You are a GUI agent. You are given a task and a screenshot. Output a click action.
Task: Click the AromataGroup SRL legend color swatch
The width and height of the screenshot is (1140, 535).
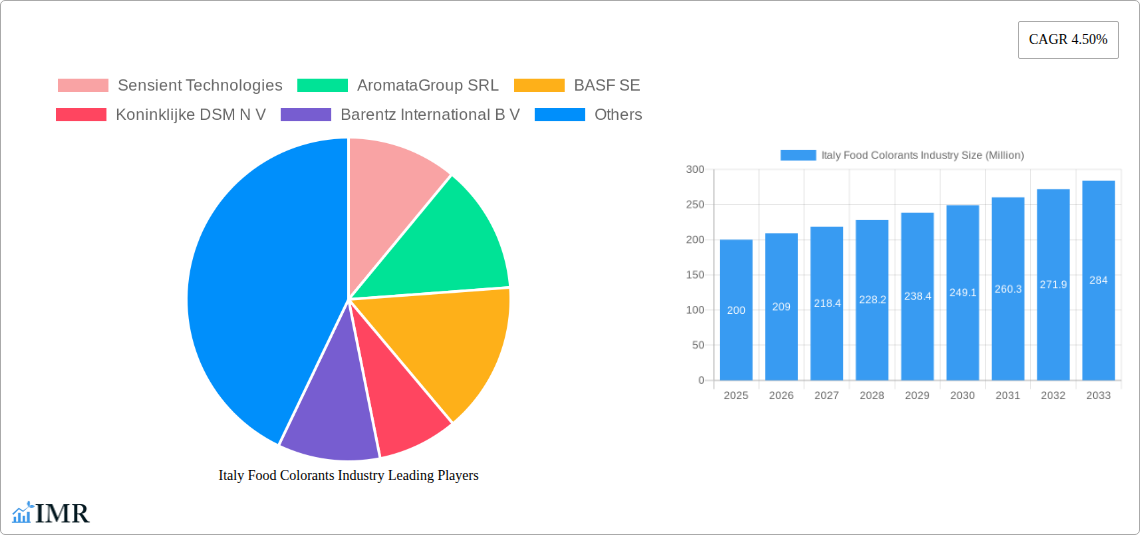pyautogui.click(x=322, y=85)
